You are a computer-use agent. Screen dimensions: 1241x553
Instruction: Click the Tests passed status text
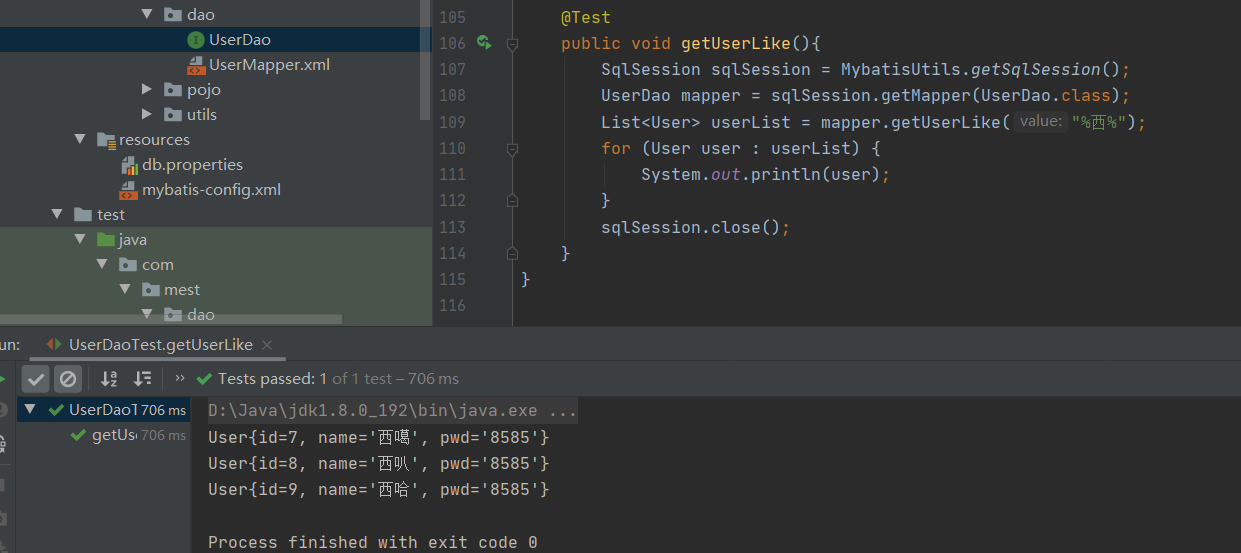tap(338, 379)
